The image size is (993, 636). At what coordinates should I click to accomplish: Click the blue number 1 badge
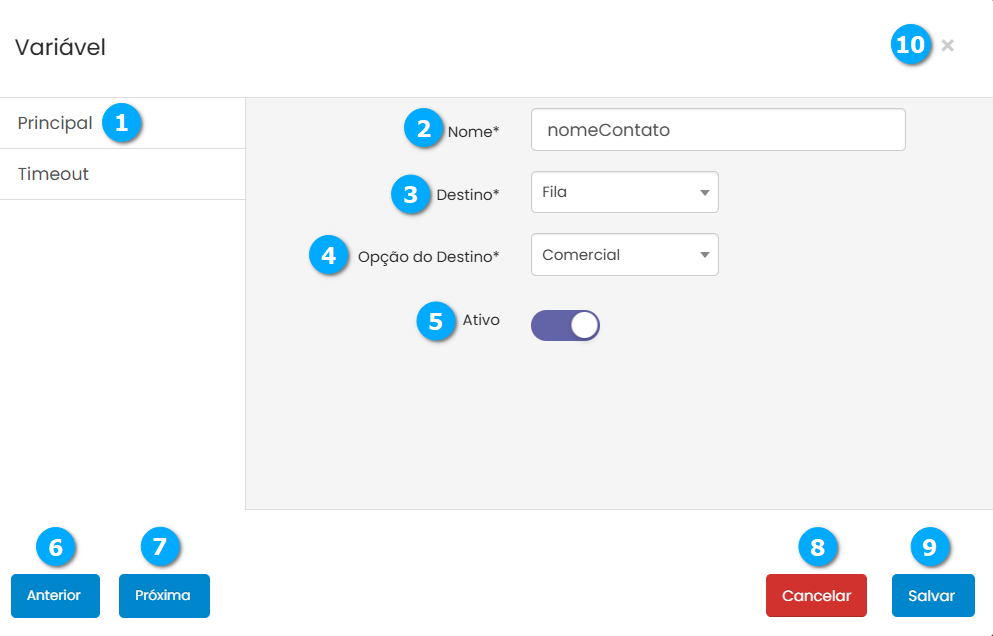point(122,123)
